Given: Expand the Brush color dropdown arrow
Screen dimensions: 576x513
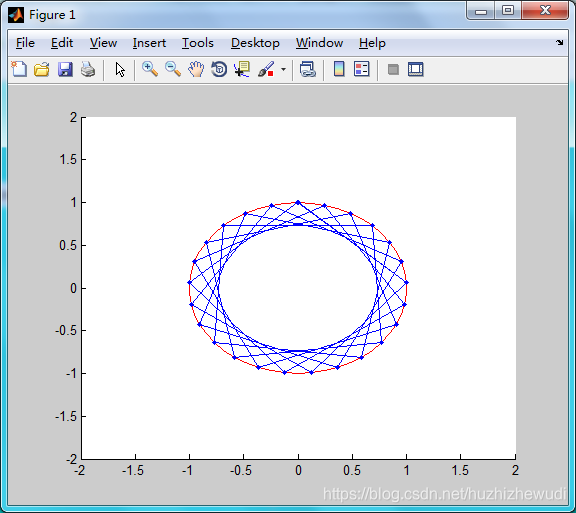Looking at the screenshot, I should (283, 69).
